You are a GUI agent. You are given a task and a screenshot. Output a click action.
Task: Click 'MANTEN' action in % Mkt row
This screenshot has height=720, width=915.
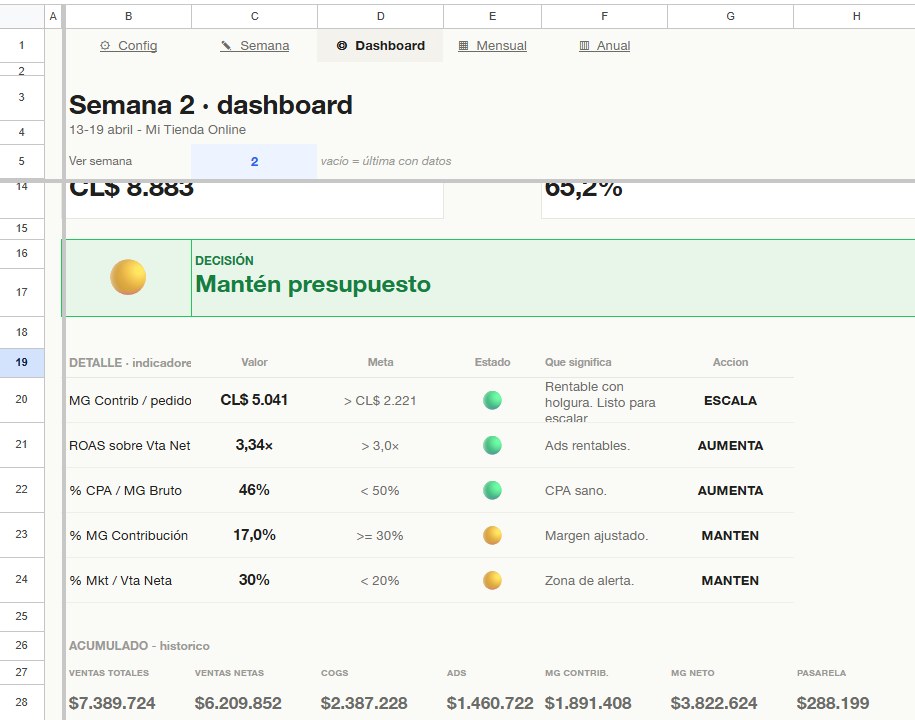730,581
